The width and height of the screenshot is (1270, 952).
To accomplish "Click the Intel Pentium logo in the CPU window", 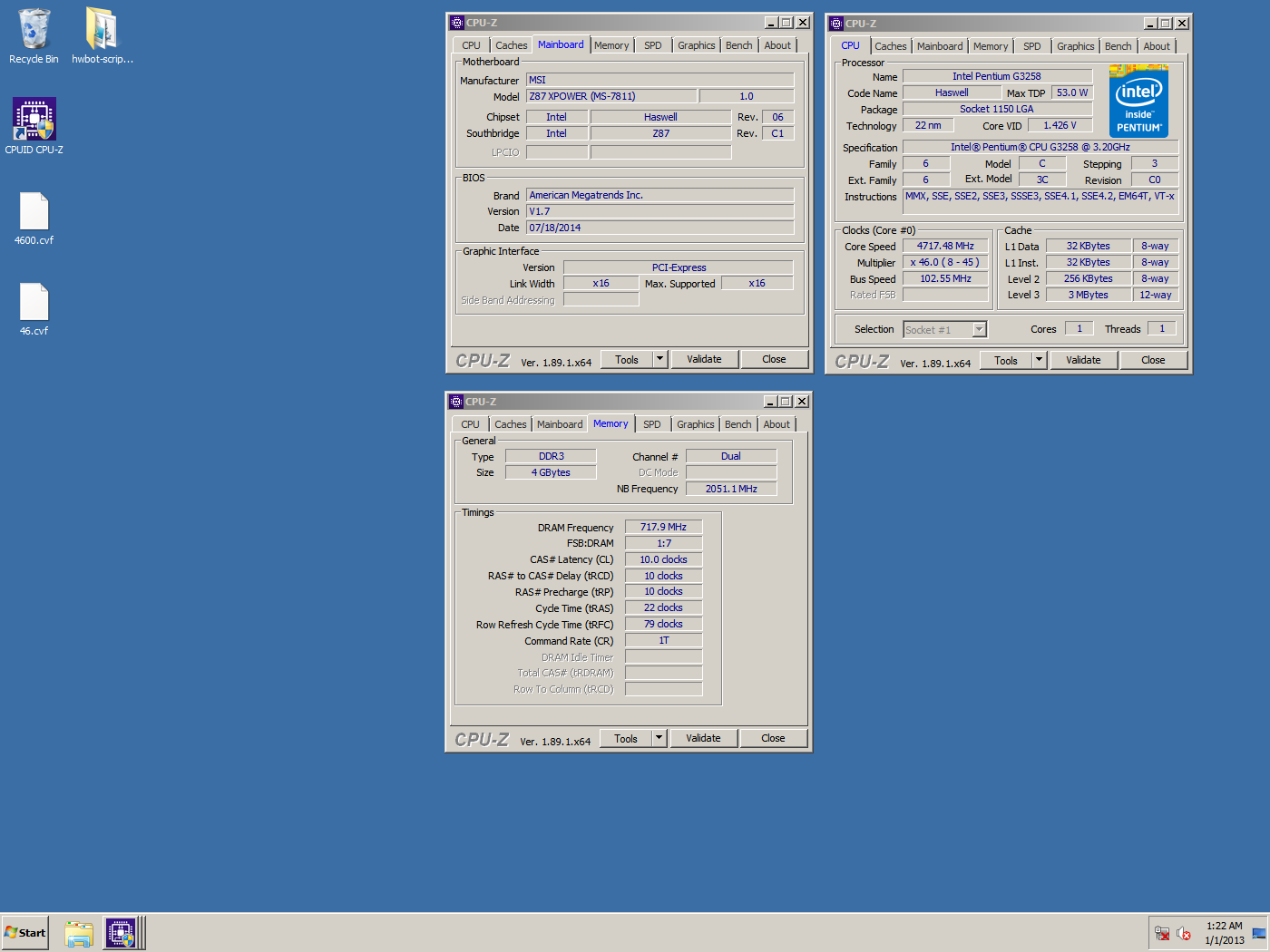I will (1138, 101).
